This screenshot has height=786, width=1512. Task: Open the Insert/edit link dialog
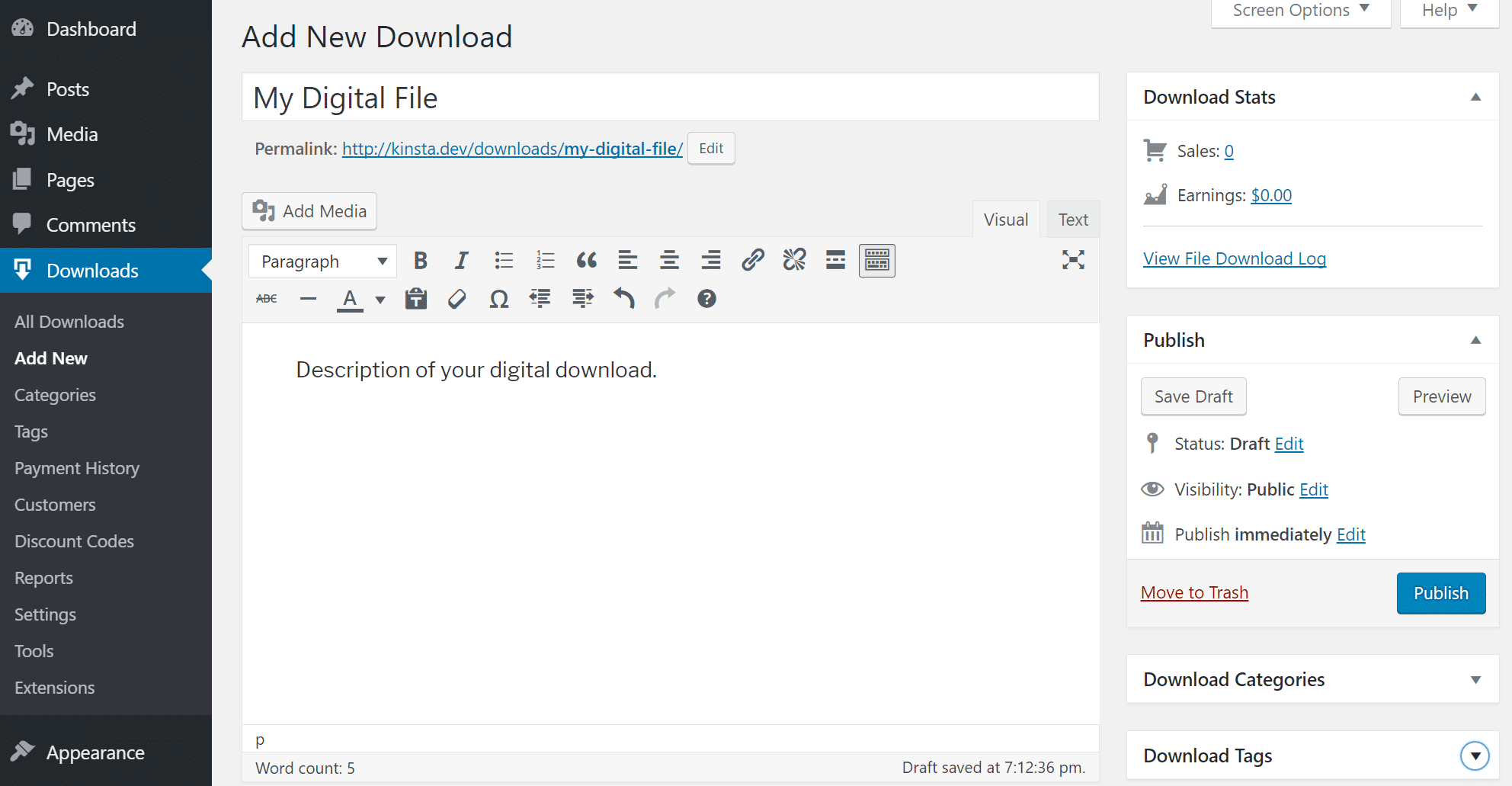[753, 260]
